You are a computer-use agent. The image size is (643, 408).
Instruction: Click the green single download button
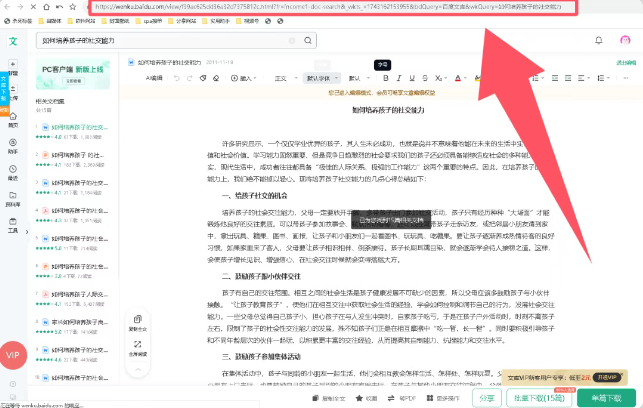click(607, 398)
